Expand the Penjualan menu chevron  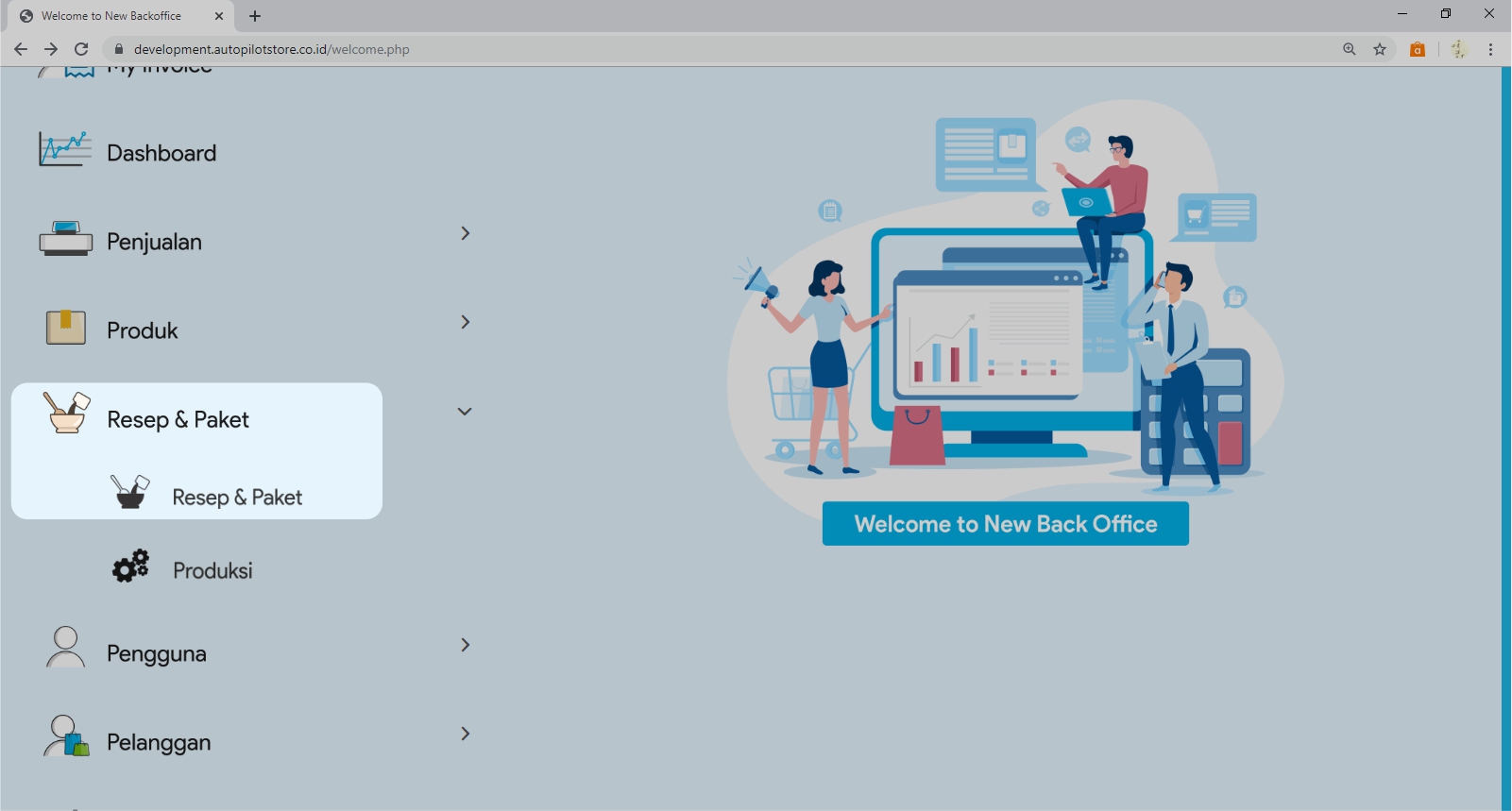tap(465, 233)
